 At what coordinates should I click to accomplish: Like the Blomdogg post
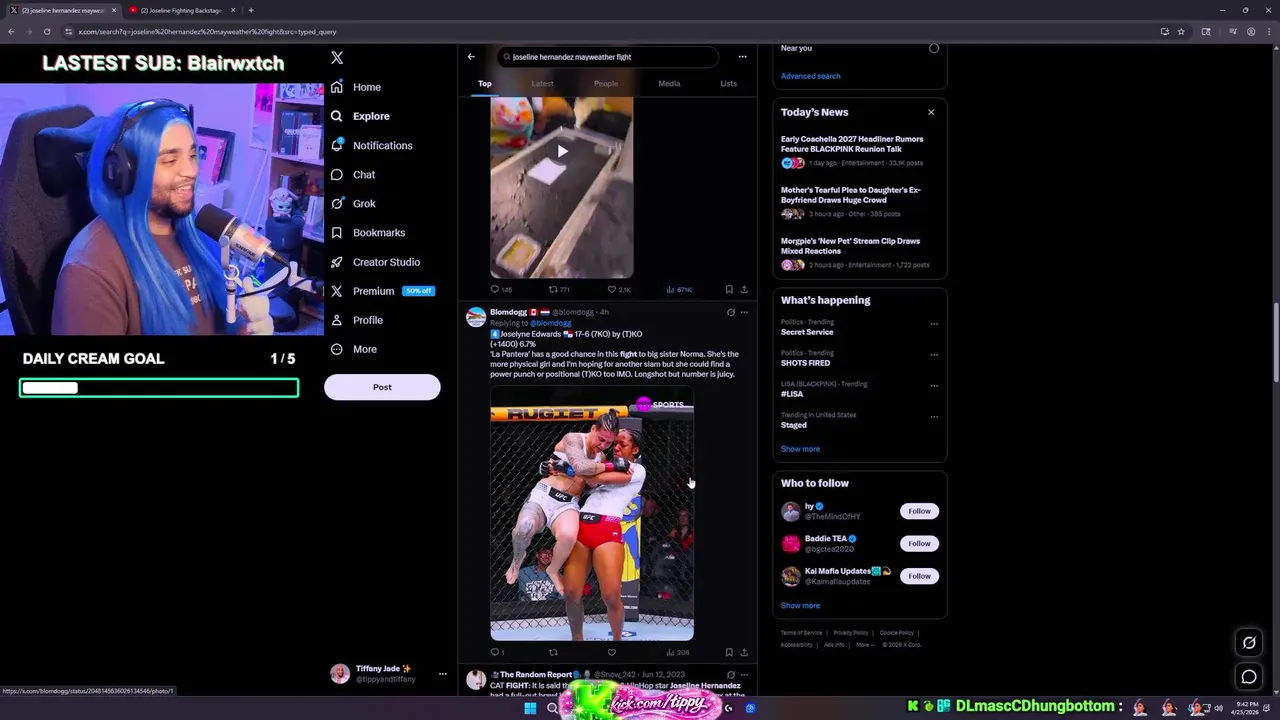(612, 652)
